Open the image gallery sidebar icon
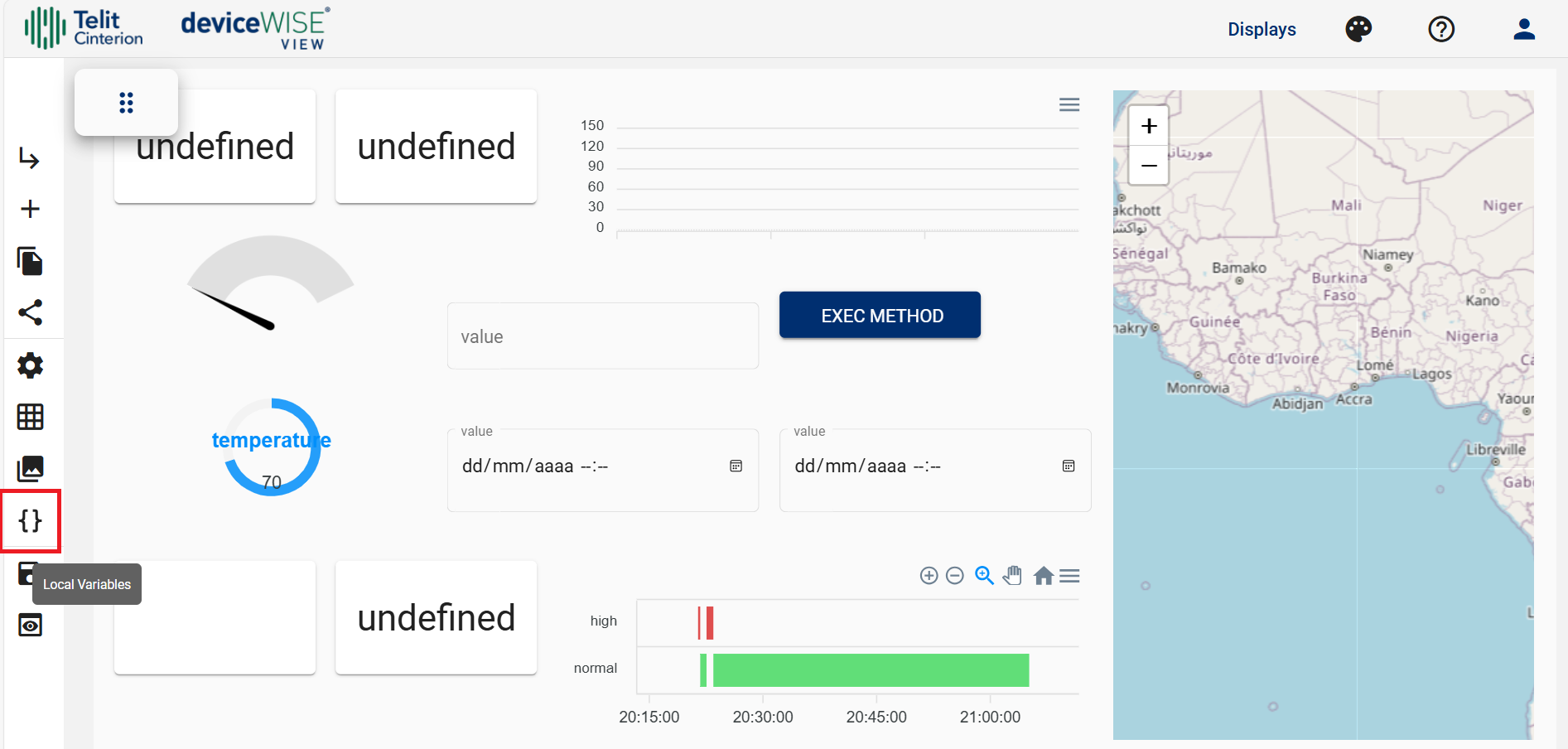This screenshot has width=1568, height=749. tap(31, 469)
